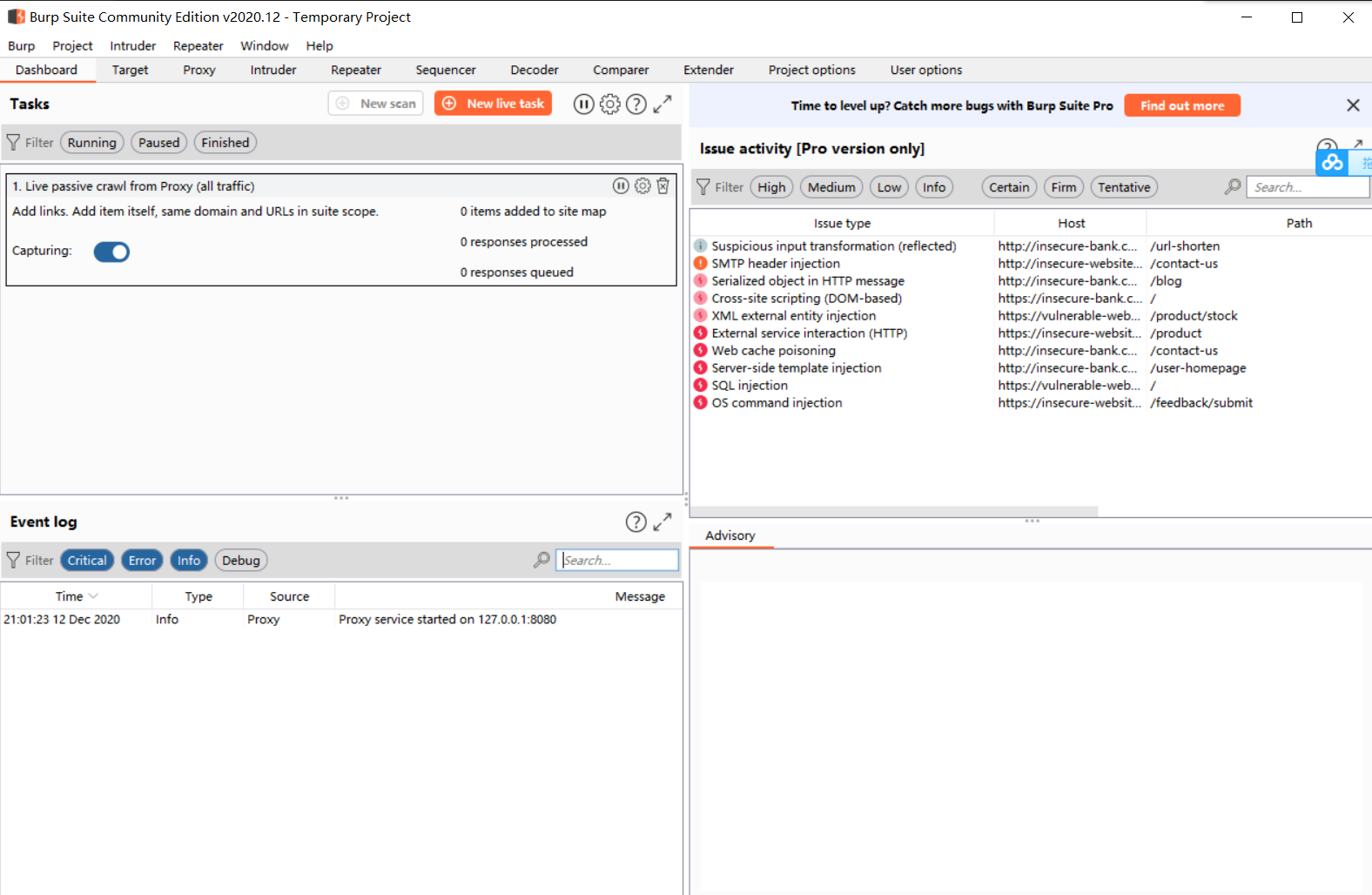Screen dimensions: 1372x895
Task: Toggle the High severity issue filter
Action: pyautogui.click(x=771, y=187)
